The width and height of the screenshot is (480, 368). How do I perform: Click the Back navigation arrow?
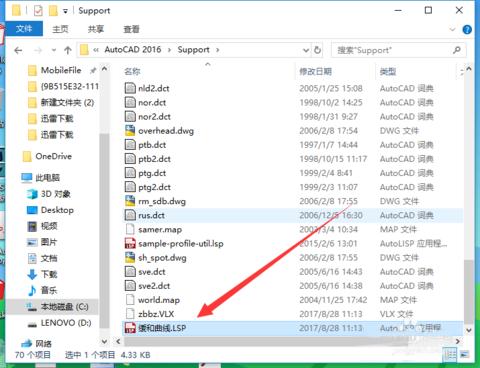coord(18,50)
